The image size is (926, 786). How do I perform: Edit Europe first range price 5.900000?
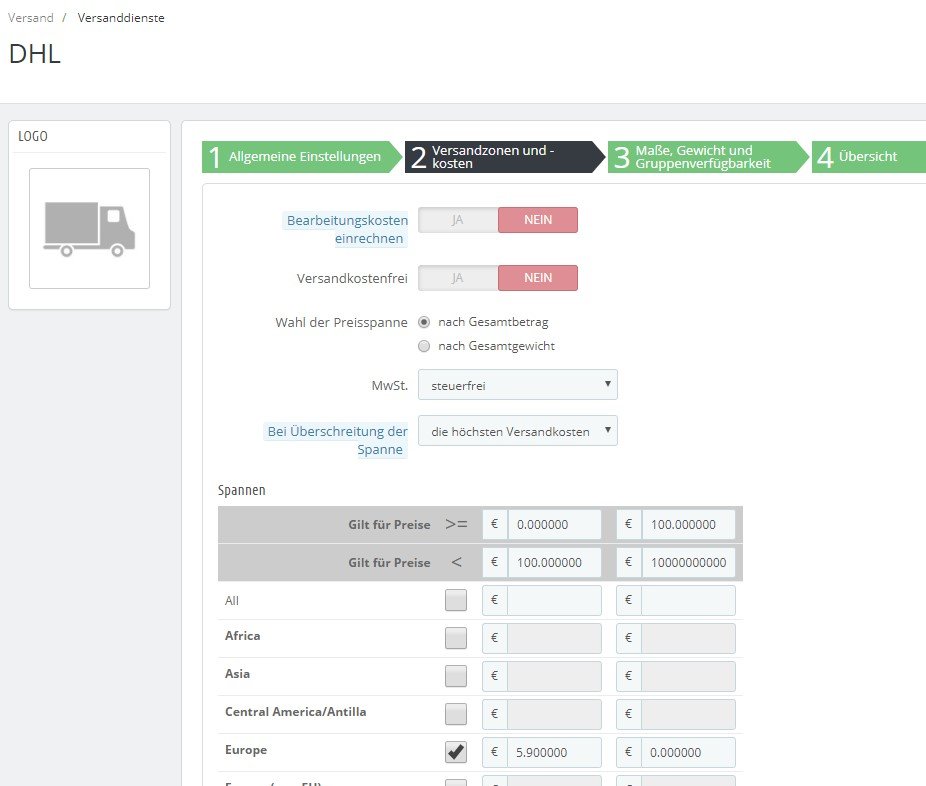(554, 752)
